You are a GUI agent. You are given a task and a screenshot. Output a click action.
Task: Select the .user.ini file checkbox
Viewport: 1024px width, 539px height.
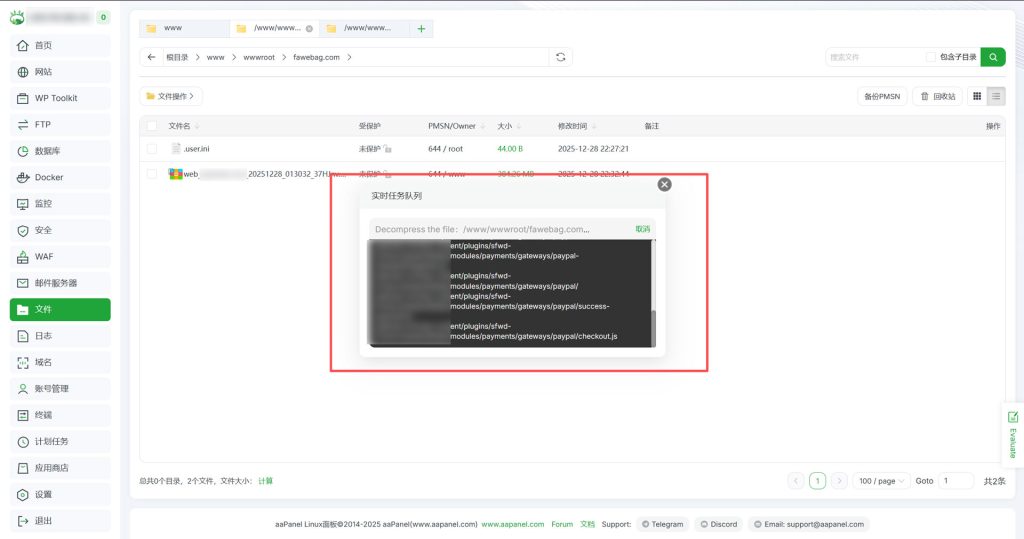152,148
